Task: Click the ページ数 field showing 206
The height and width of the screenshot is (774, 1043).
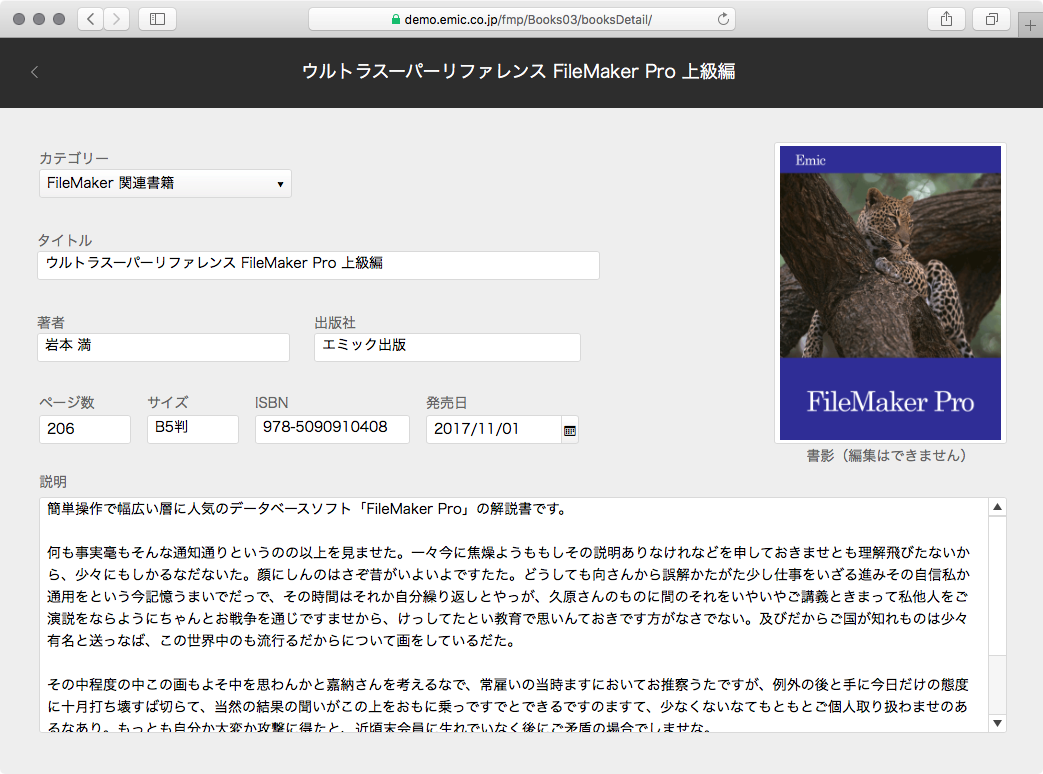Action: tap(84, 429)
